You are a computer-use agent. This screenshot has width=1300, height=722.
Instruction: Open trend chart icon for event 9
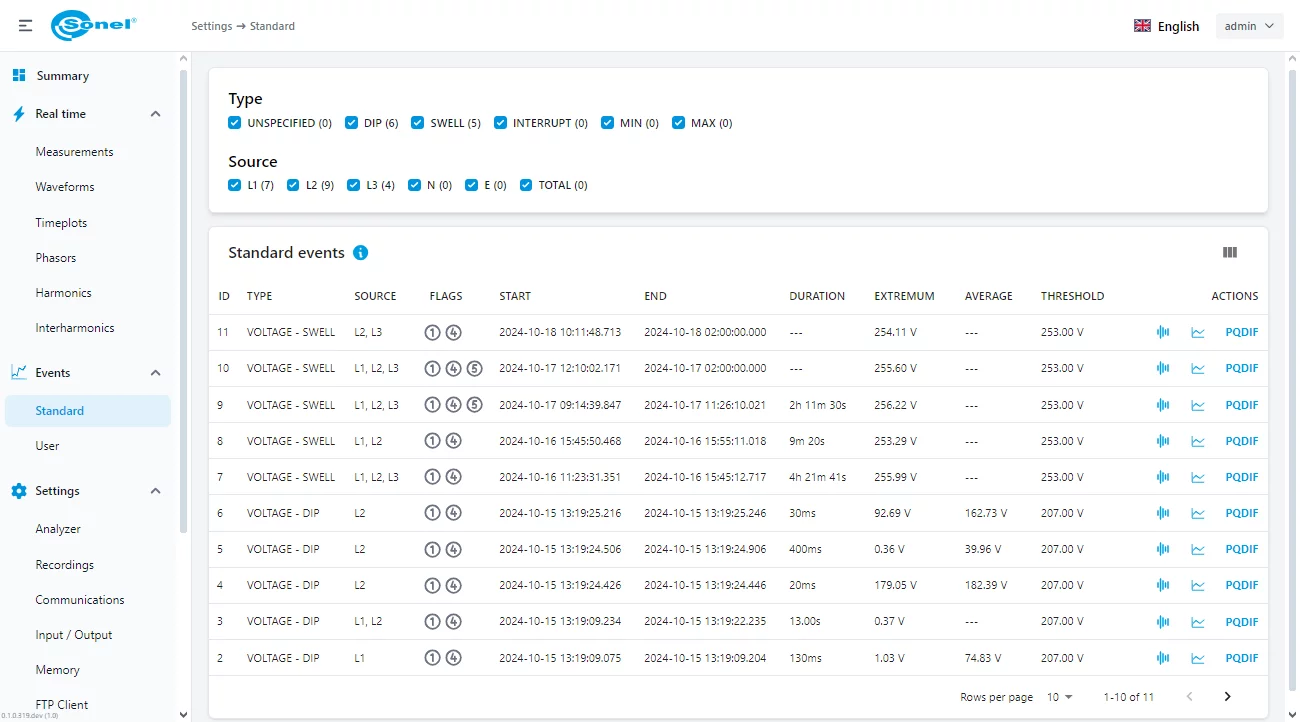[1197, 405]
